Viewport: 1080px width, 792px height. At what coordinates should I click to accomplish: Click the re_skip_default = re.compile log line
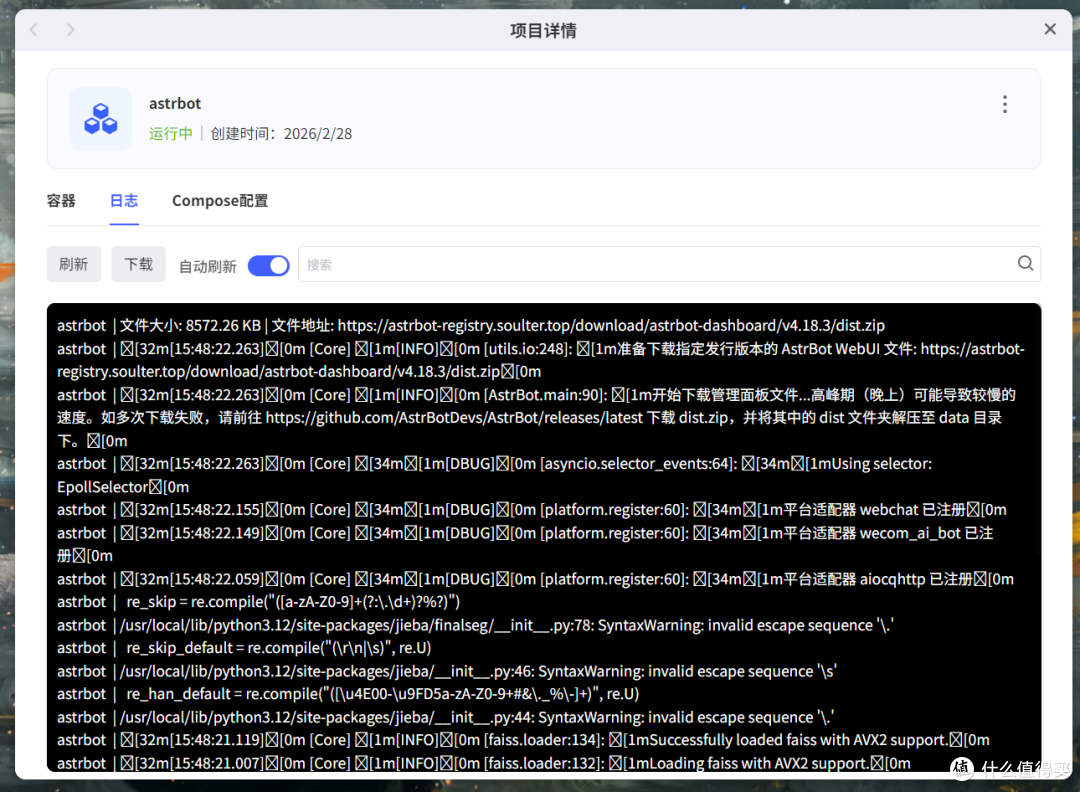click(244, 648)
